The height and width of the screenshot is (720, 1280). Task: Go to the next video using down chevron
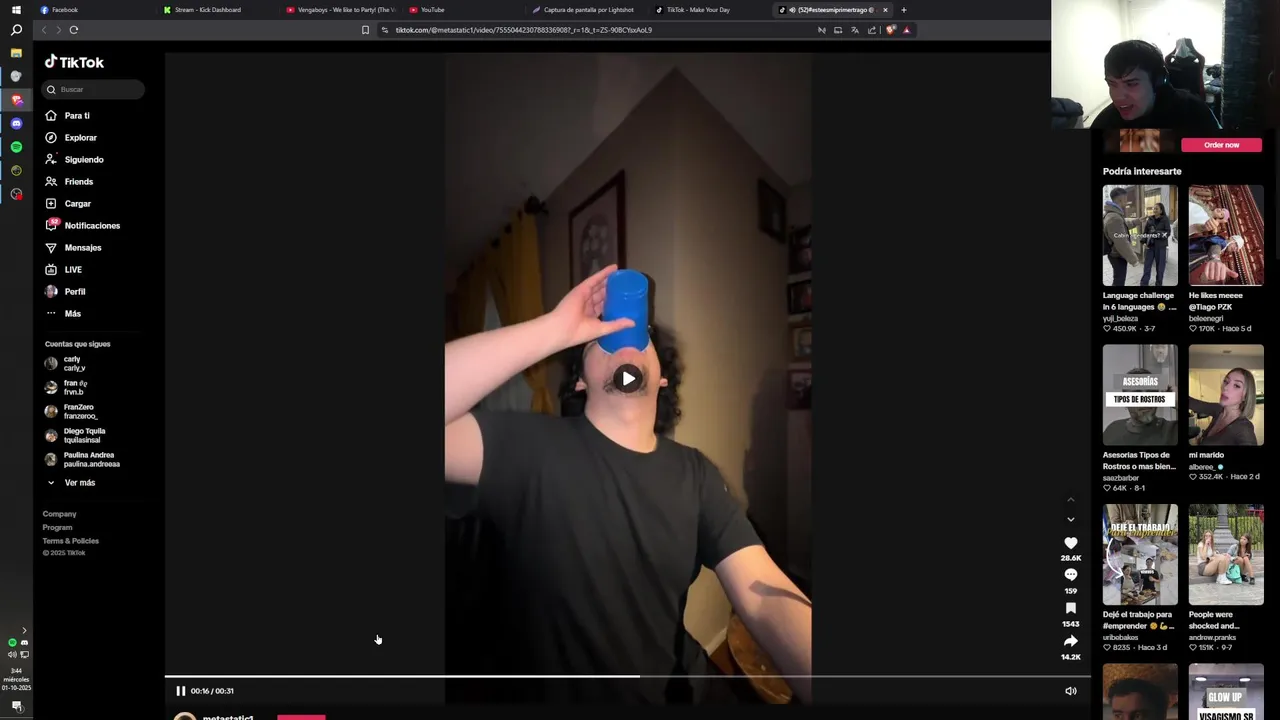coord(1071,519)
